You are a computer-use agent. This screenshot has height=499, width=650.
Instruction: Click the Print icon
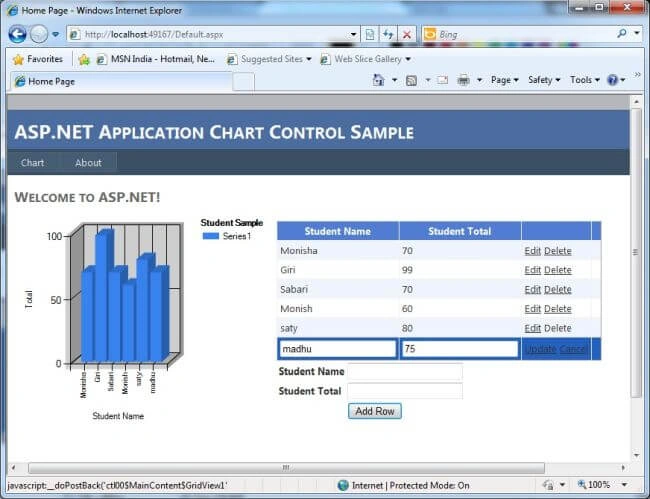click(463, 80)
